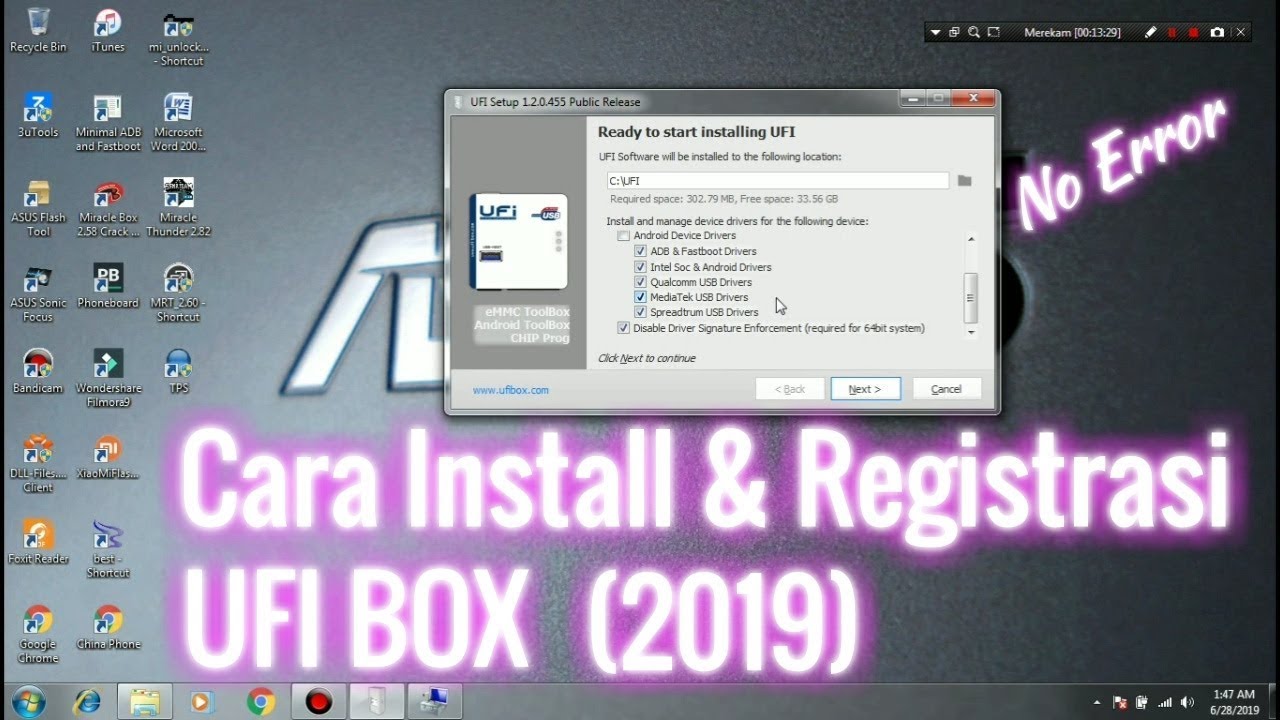Open the best - Shortcut icon
This screenshot has height=720, width=1280.
pos(108,548)
